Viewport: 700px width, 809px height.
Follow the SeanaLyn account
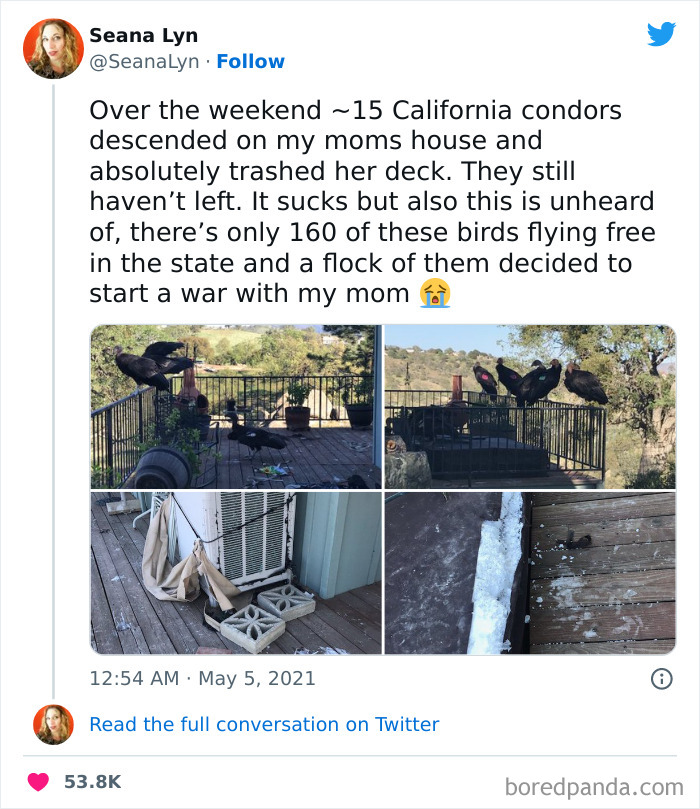[250, 61]
